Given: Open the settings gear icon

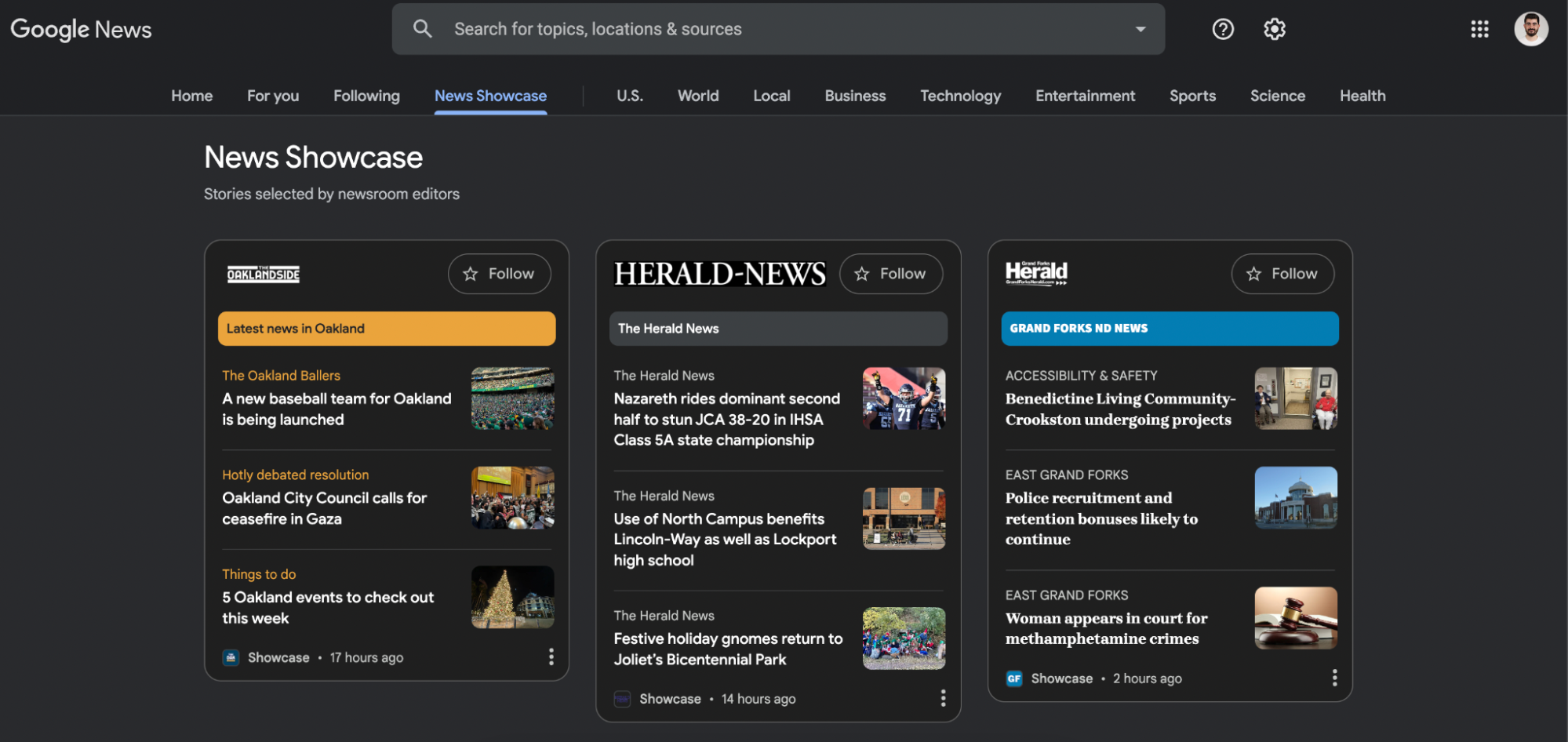Looking at the screenshot, I should click(1275, 29).
